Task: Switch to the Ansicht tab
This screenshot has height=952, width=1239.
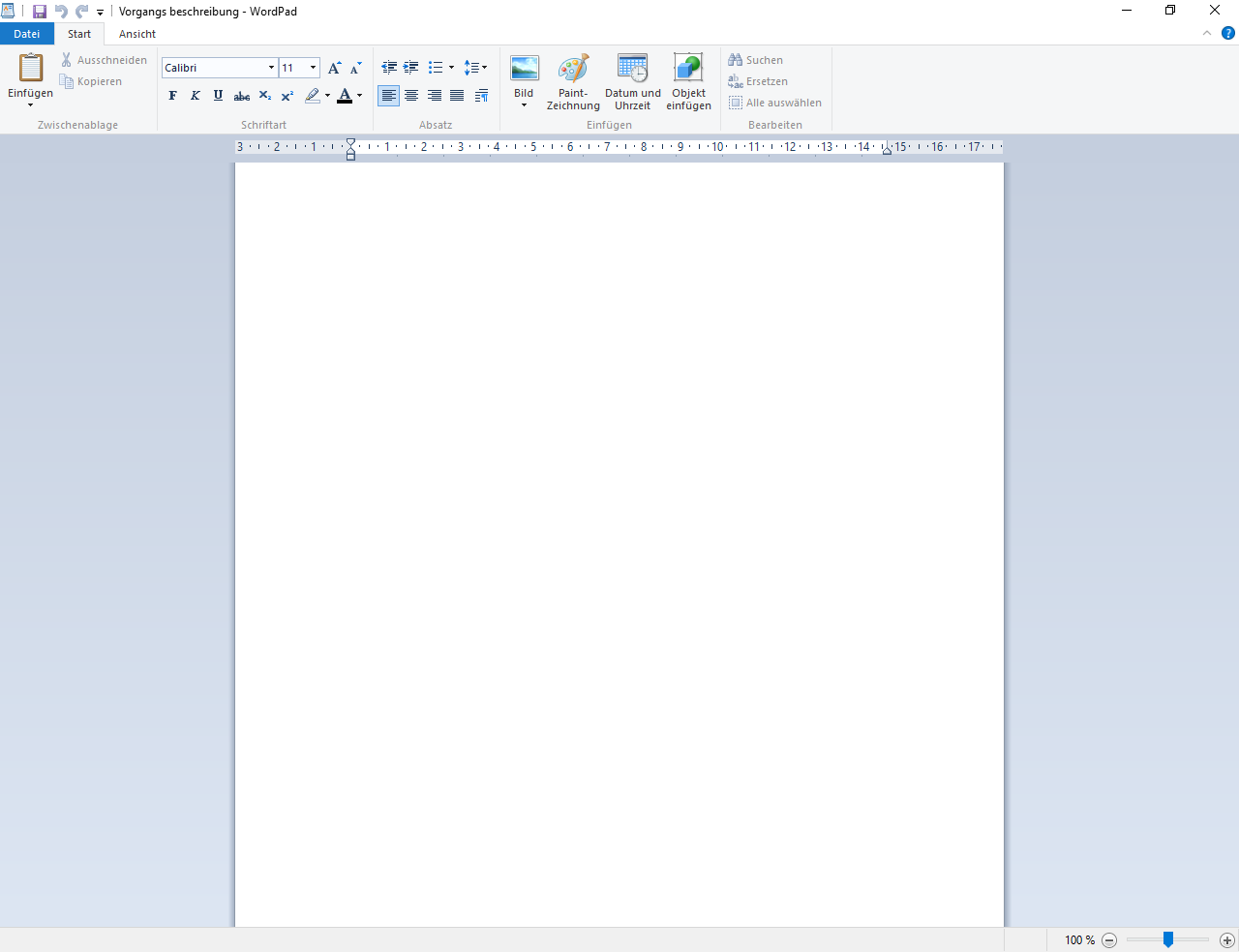Action: (x=137, y=34)
